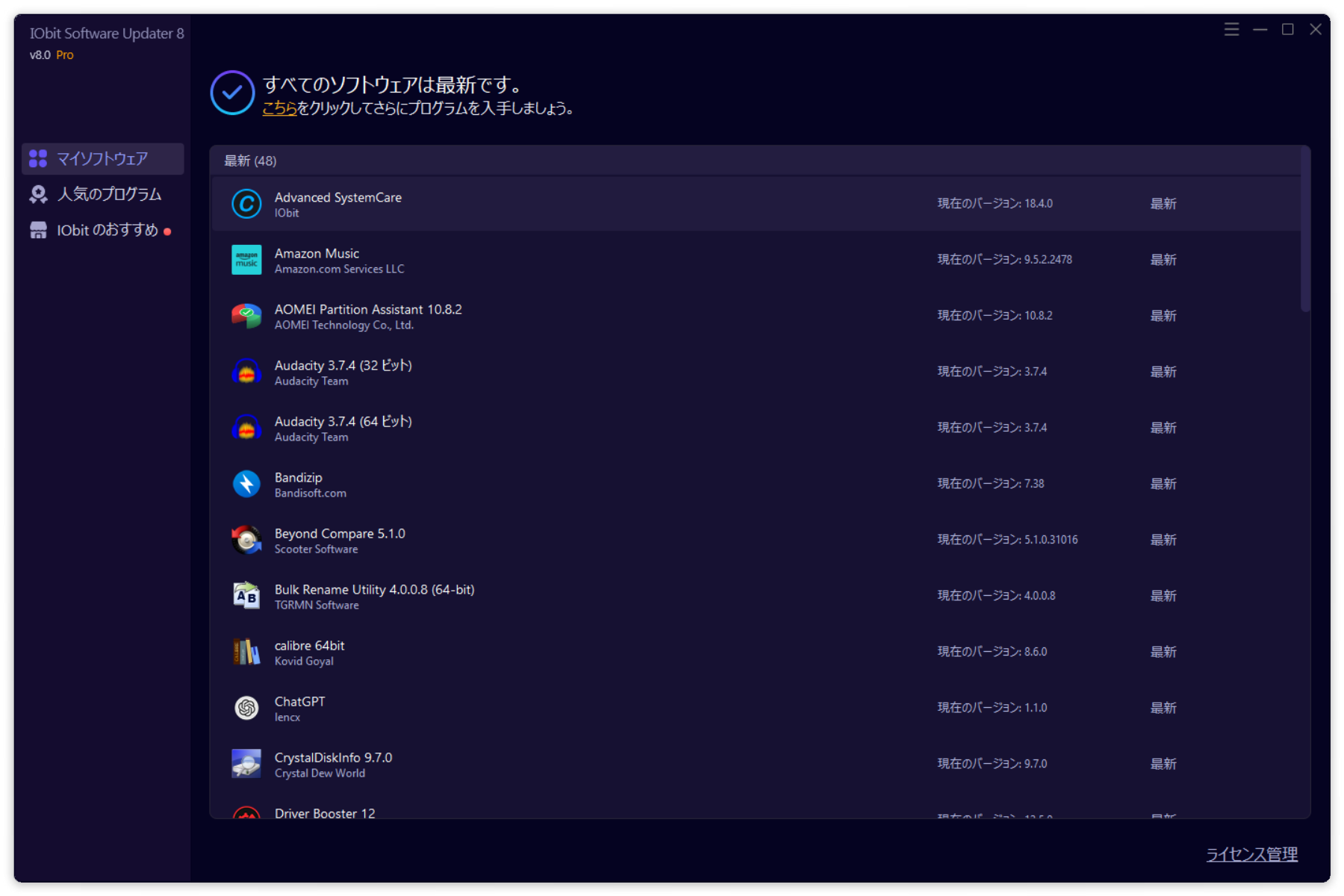Open the hamburger menu in title bar
Image resolution: width=1344 pixels, height=896 pixels.
(1232, 29)
